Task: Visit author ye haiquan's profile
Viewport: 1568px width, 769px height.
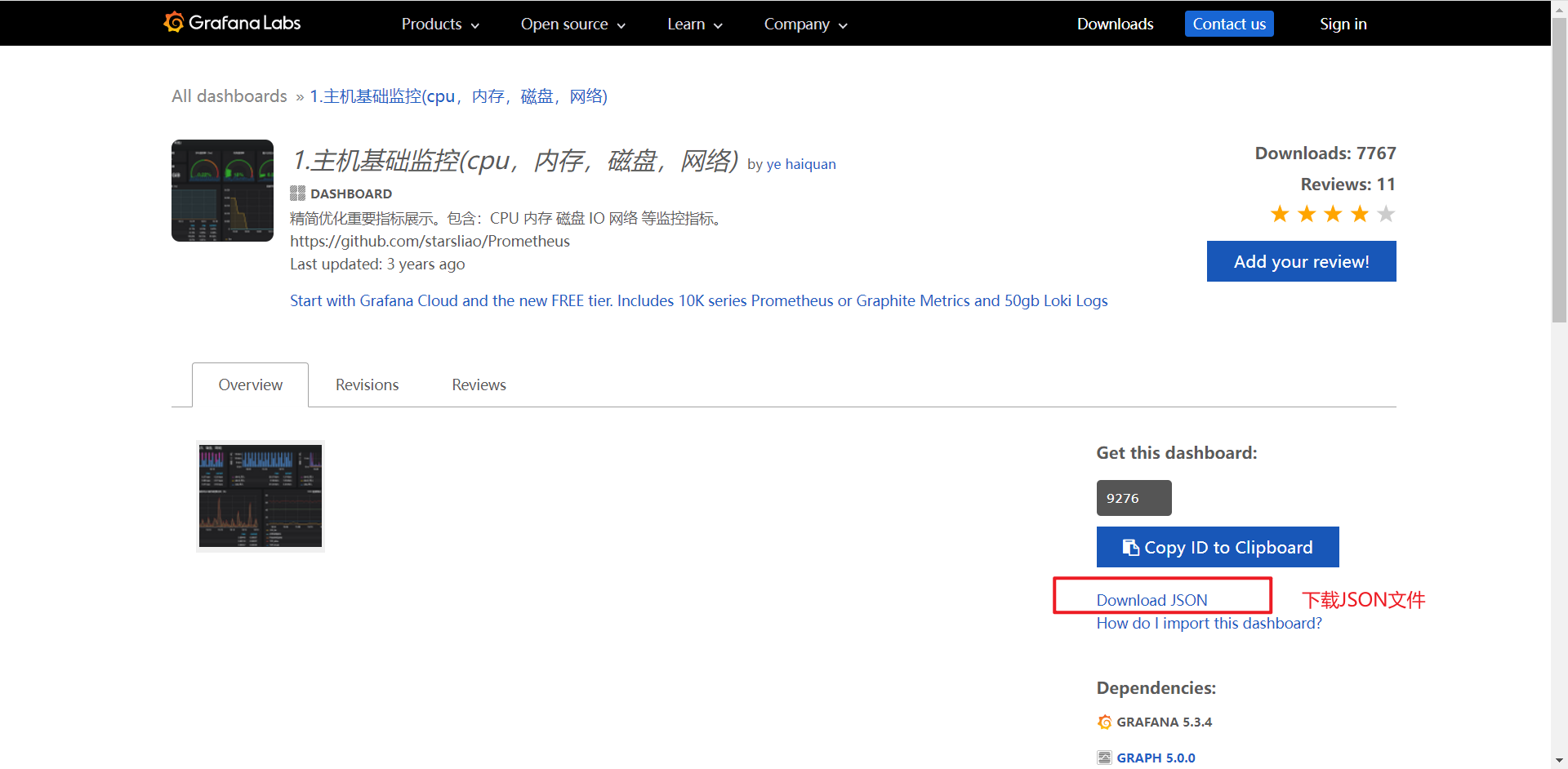Action: point(801,164)
